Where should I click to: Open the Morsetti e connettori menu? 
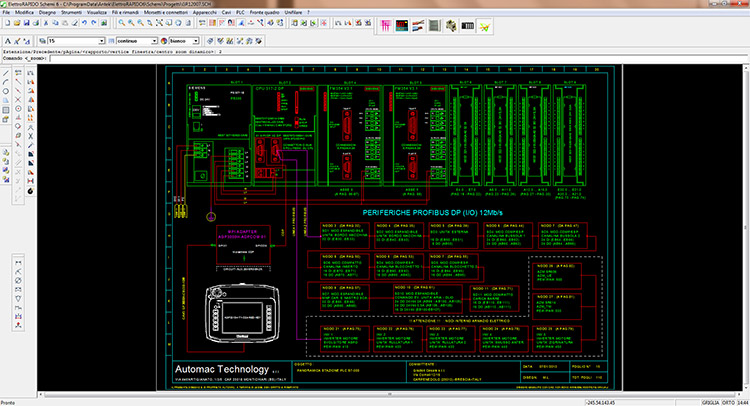(x=166, y=12)
